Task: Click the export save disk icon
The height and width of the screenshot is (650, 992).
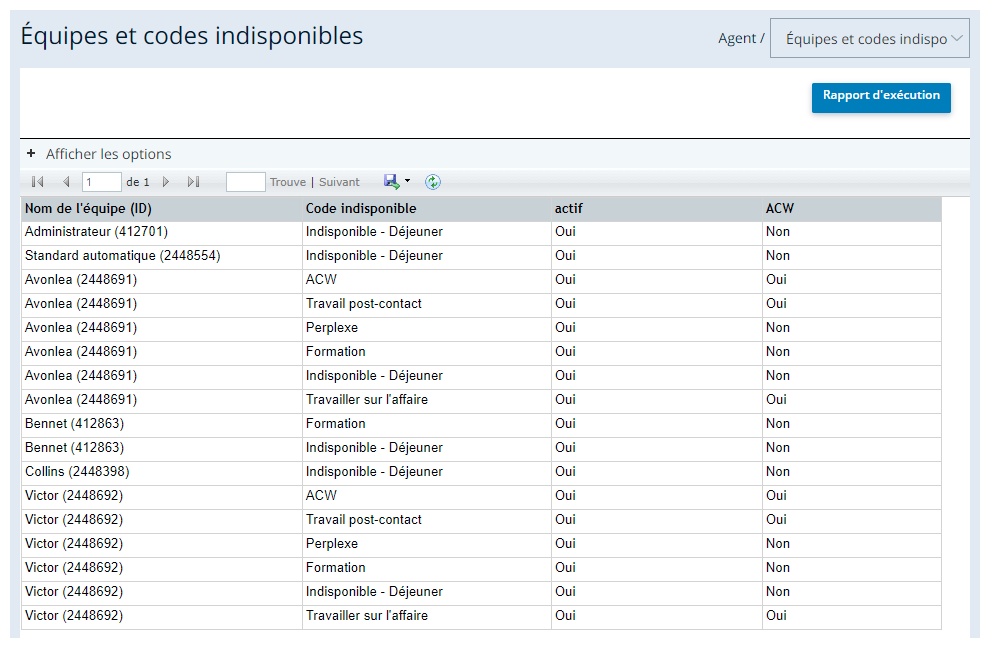Action: pyautogui.click(x=392, y=182)
